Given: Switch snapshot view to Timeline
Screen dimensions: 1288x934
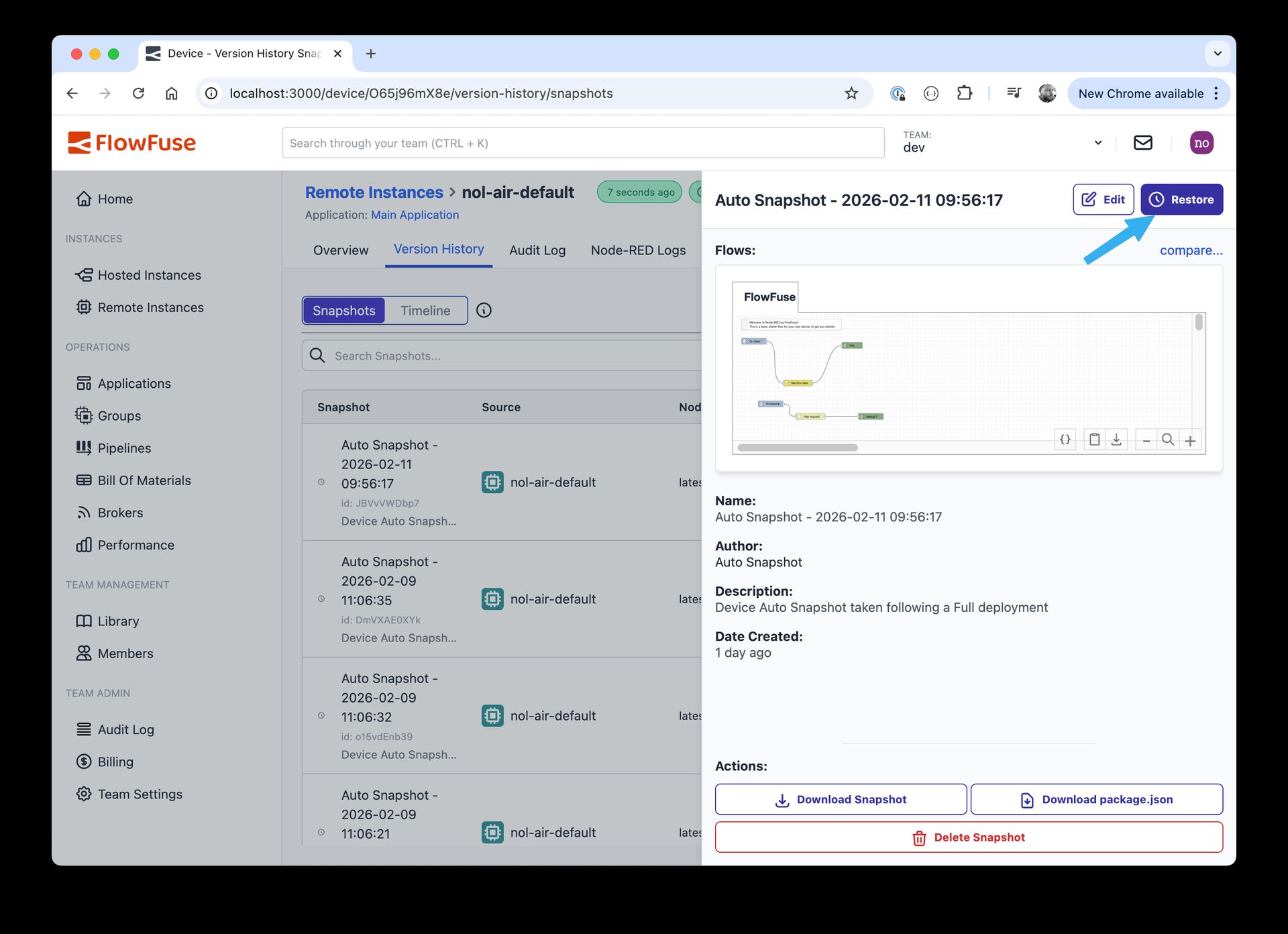Looking at the screenshot, I should click(425, 310).
